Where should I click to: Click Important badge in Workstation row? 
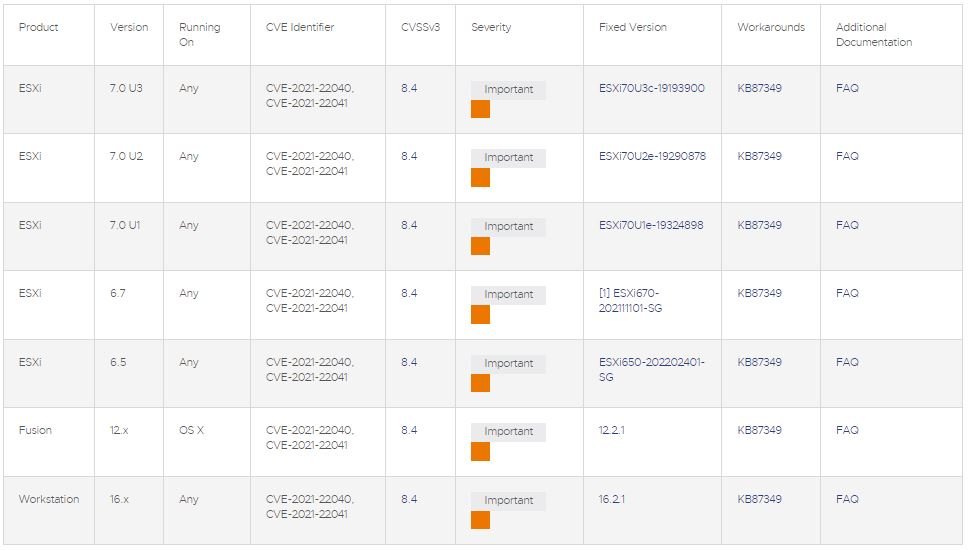pyautogui.click(x=508, y=501)
